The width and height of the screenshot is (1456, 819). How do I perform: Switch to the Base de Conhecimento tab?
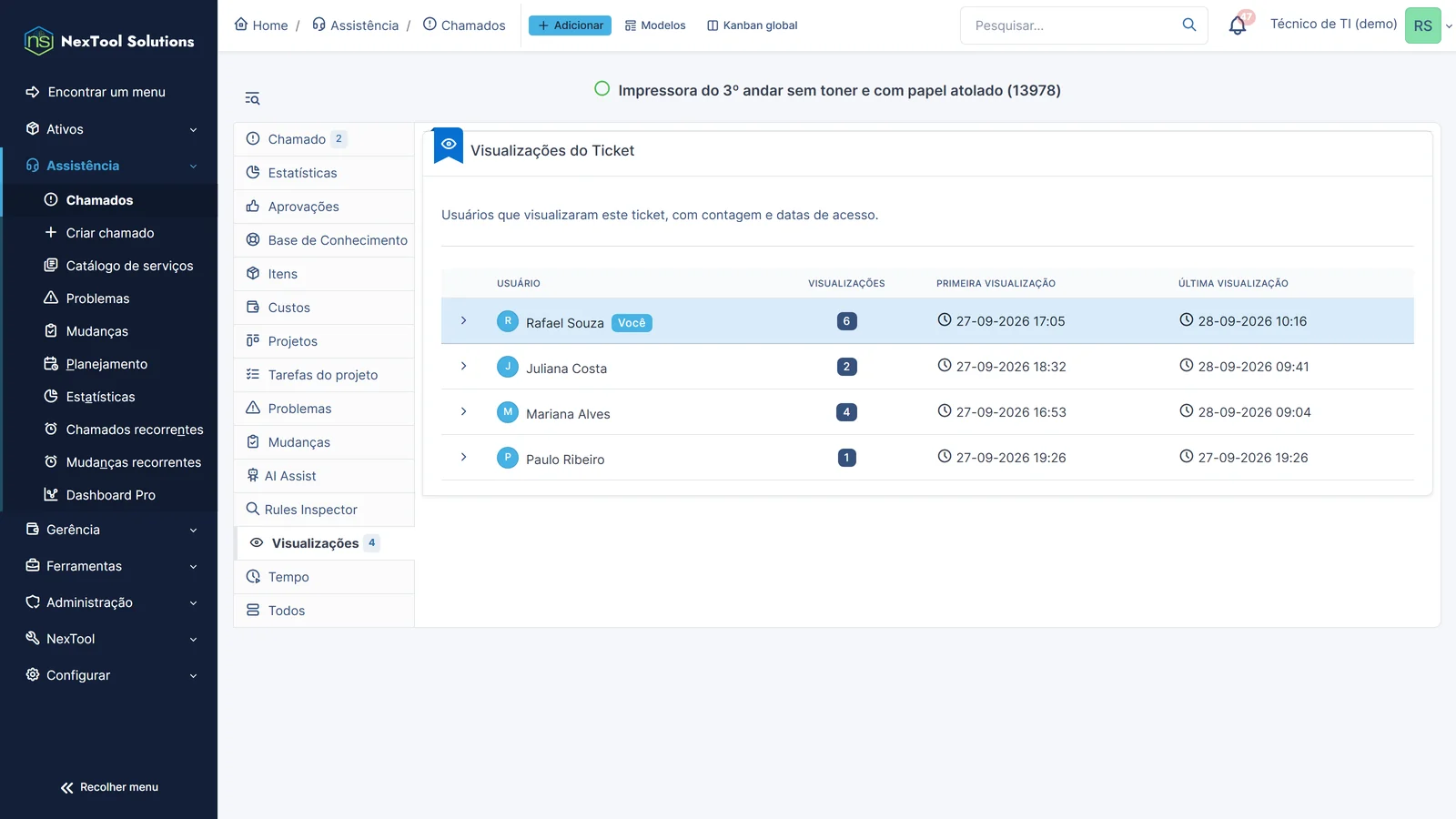pos(324,240)
